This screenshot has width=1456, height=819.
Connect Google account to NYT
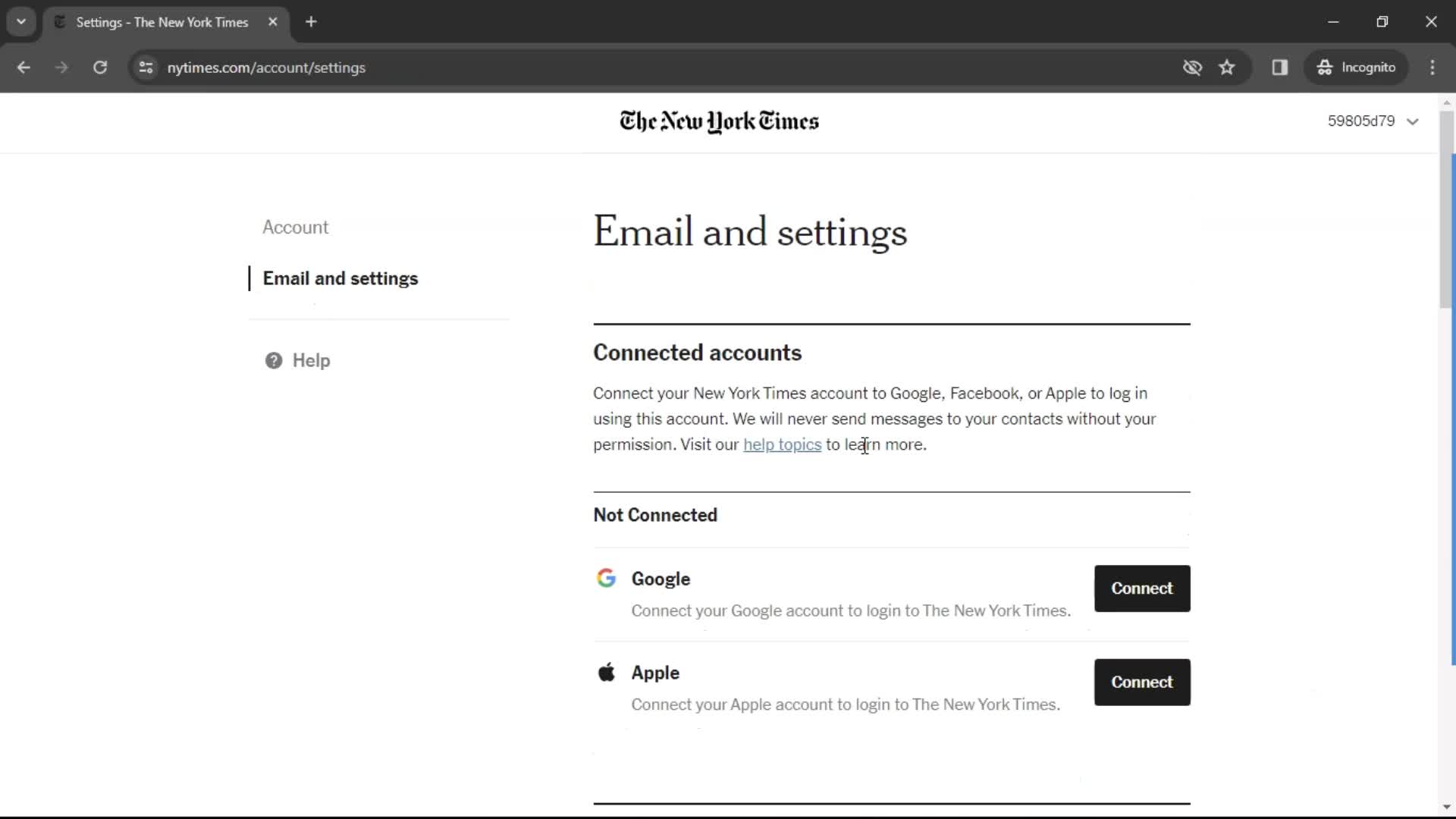1142,588
